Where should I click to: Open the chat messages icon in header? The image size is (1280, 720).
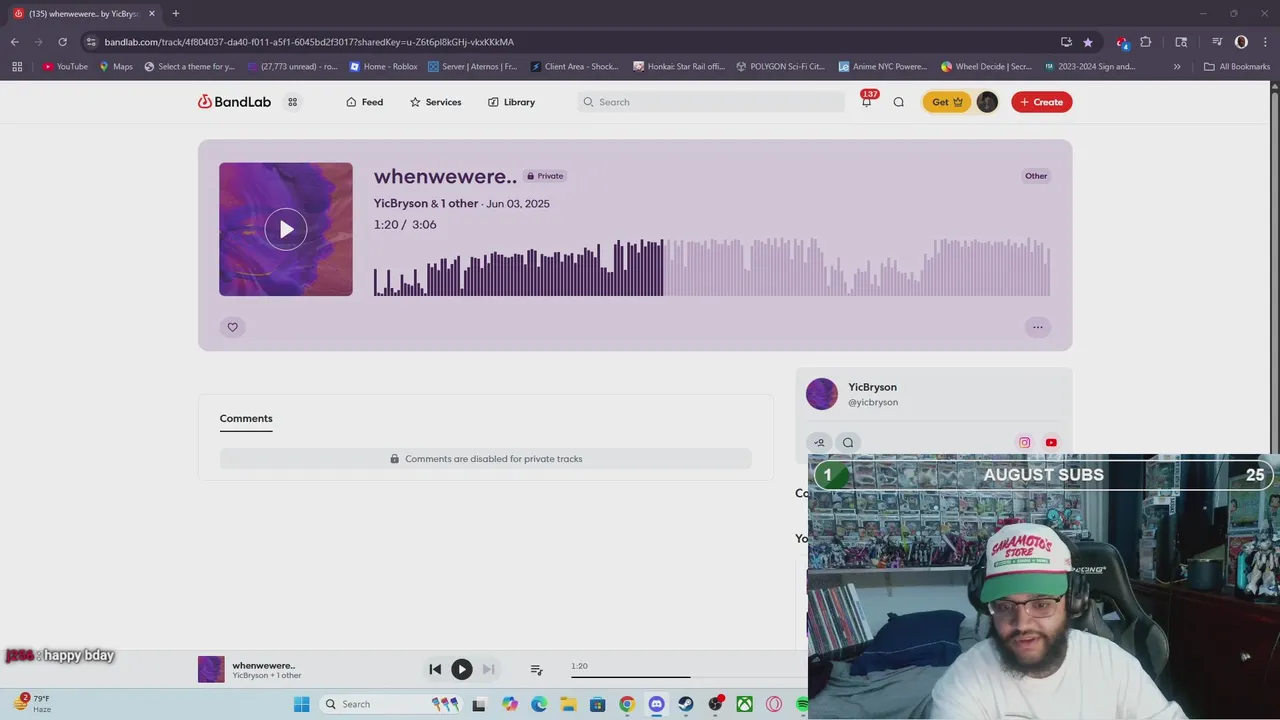(x=898, y=102)
